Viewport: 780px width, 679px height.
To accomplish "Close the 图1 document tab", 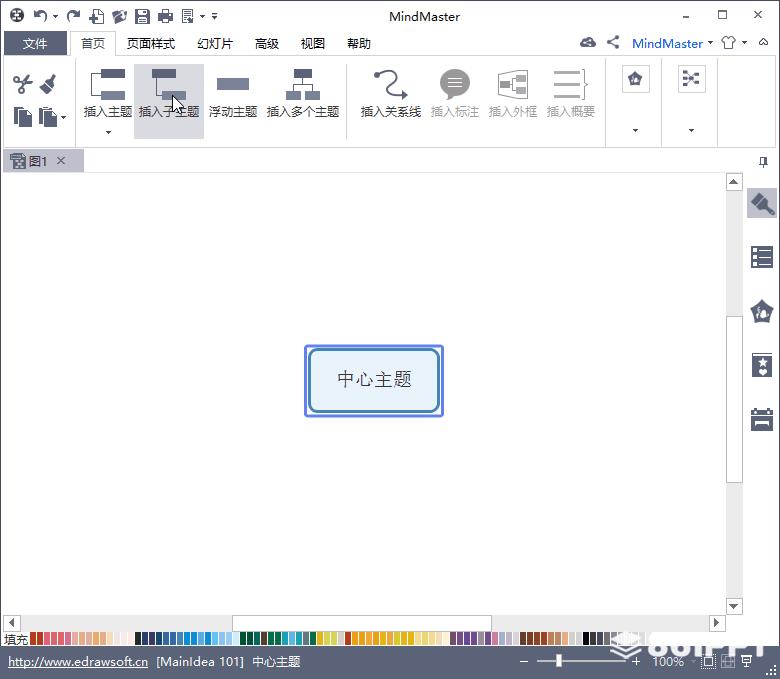I will [61, 161].
